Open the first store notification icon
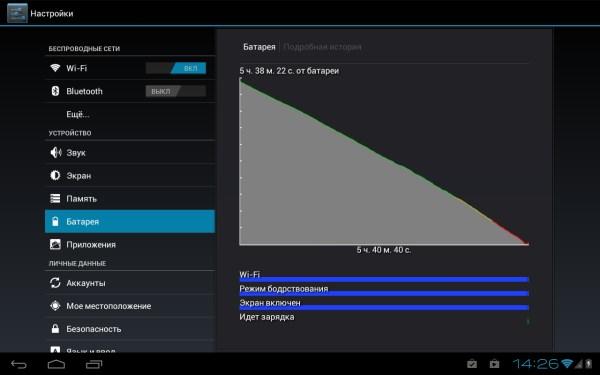Viewport: 600px width, 375px height. 472,363
